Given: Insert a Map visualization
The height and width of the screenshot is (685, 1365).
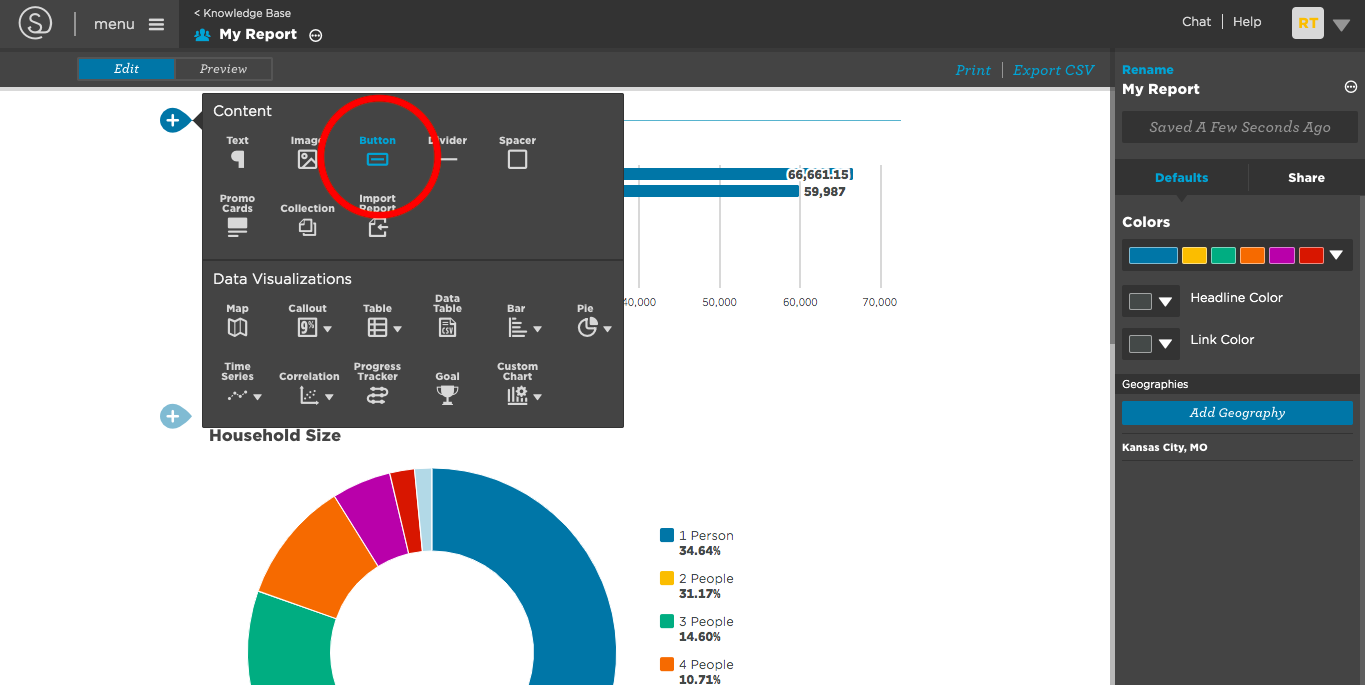Looking at the screenshot, I should coord(237,320).
